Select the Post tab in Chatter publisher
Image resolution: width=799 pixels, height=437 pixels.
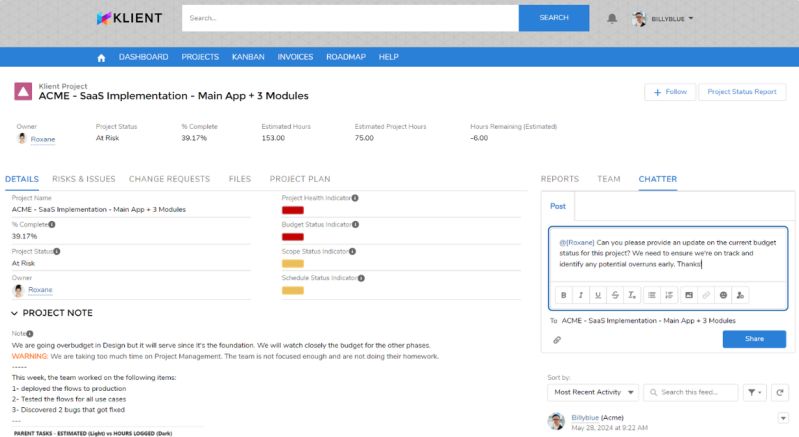pyautogui.click(x=558, y=206)
